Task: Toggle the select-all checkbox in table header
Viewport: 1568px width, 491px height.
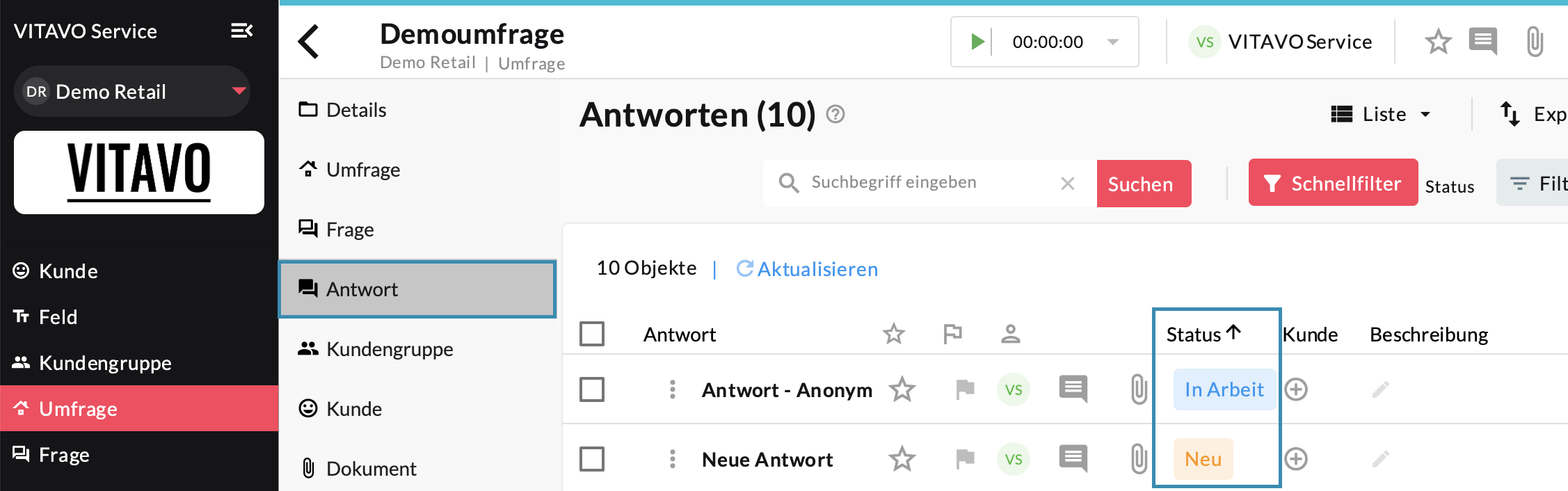Action: pos(592,334)
